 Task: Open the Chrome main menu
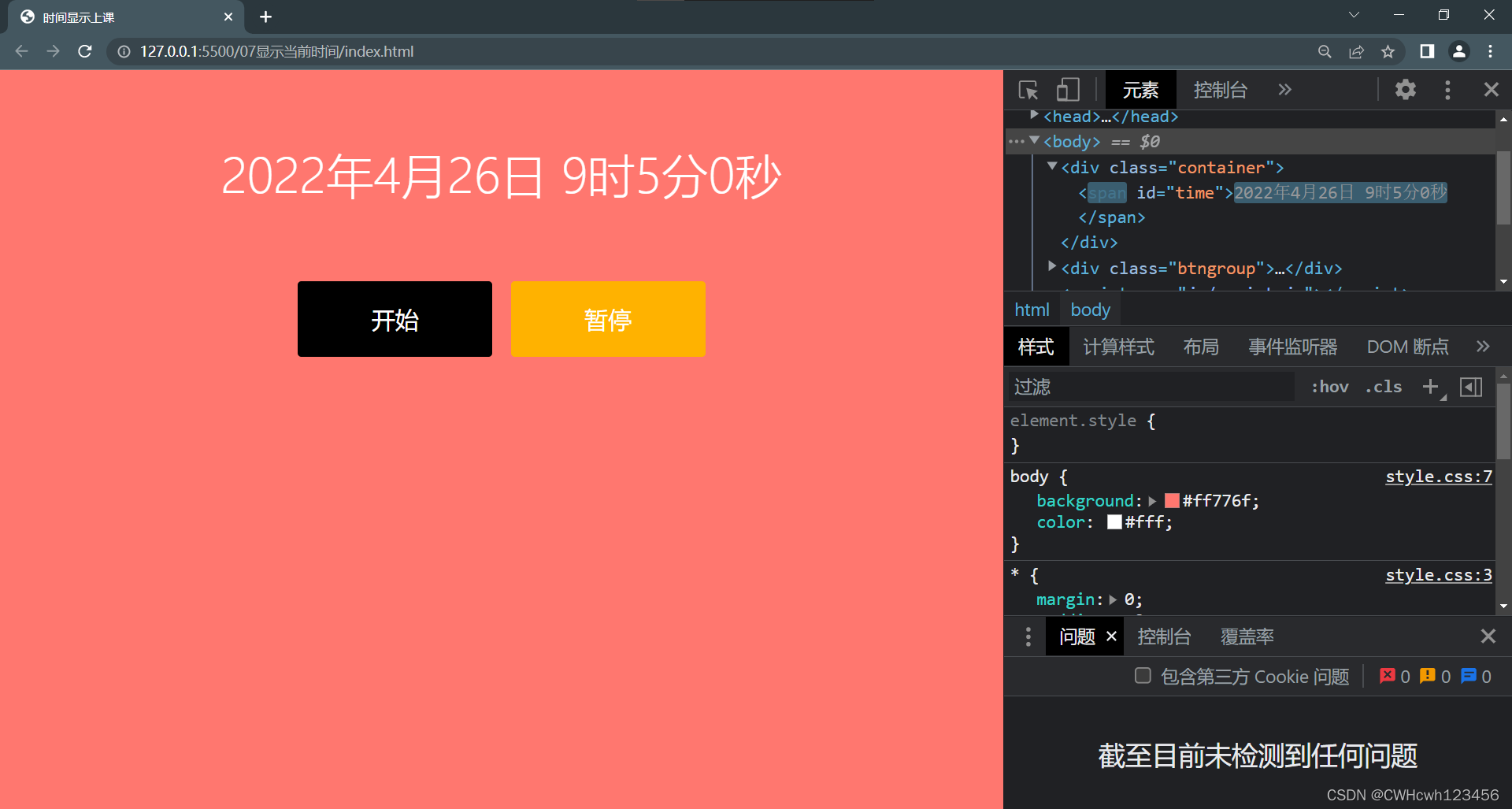1490,51
